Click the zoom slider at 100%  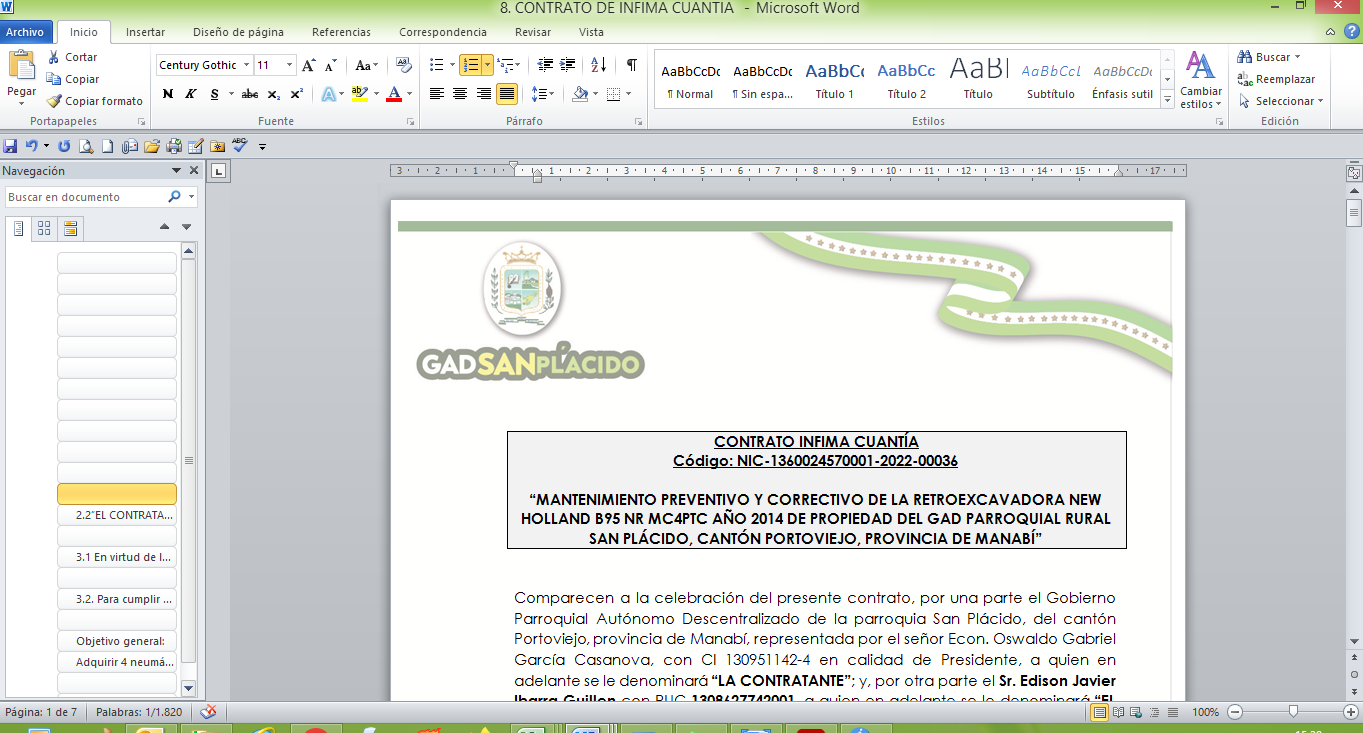[1293, 712]
